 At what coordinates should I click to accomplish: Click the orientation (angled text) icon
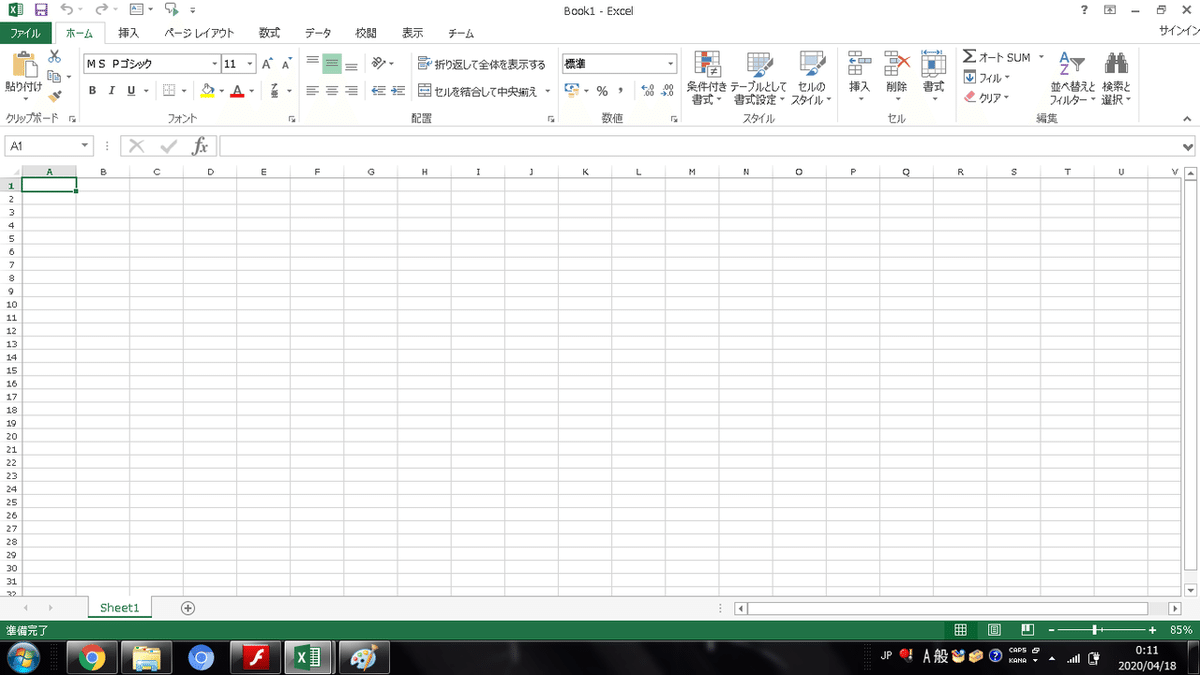tap(379, 64)
